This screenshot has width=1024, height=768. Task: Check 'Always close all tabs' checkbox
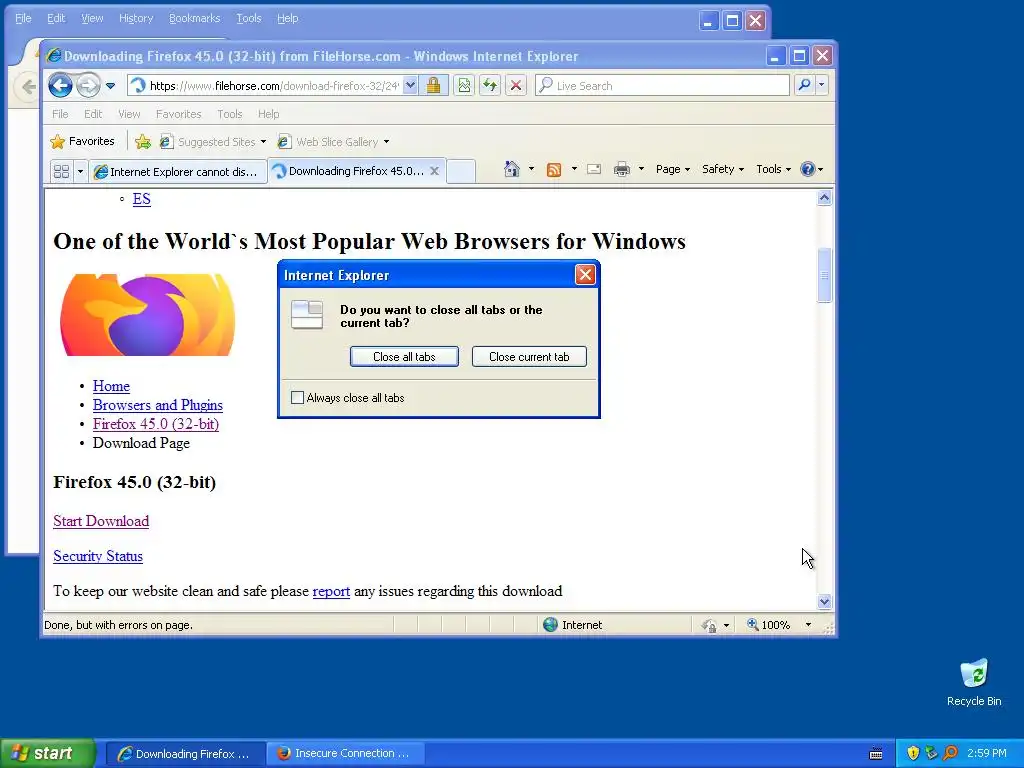[297, 397]
